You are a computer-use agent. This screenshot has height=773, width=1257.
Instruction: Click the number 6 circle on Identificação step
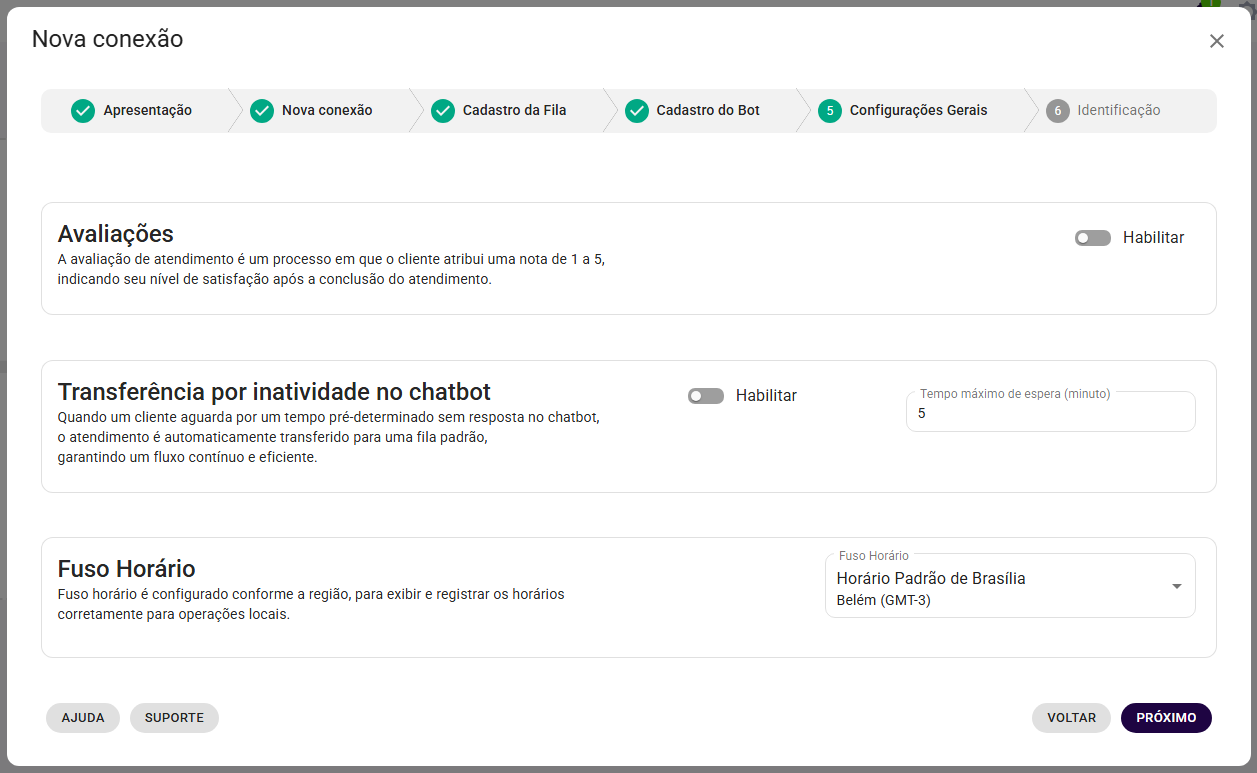coord(1058,110)
